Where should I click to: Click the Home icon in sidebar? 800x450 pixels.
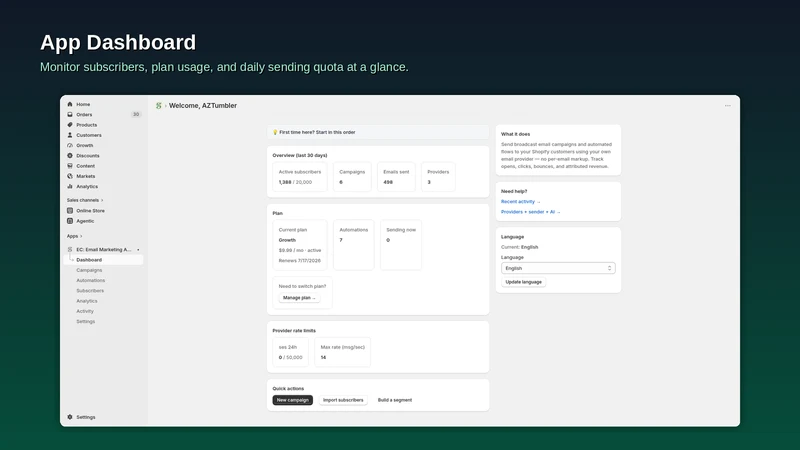[x=70, y=104]
